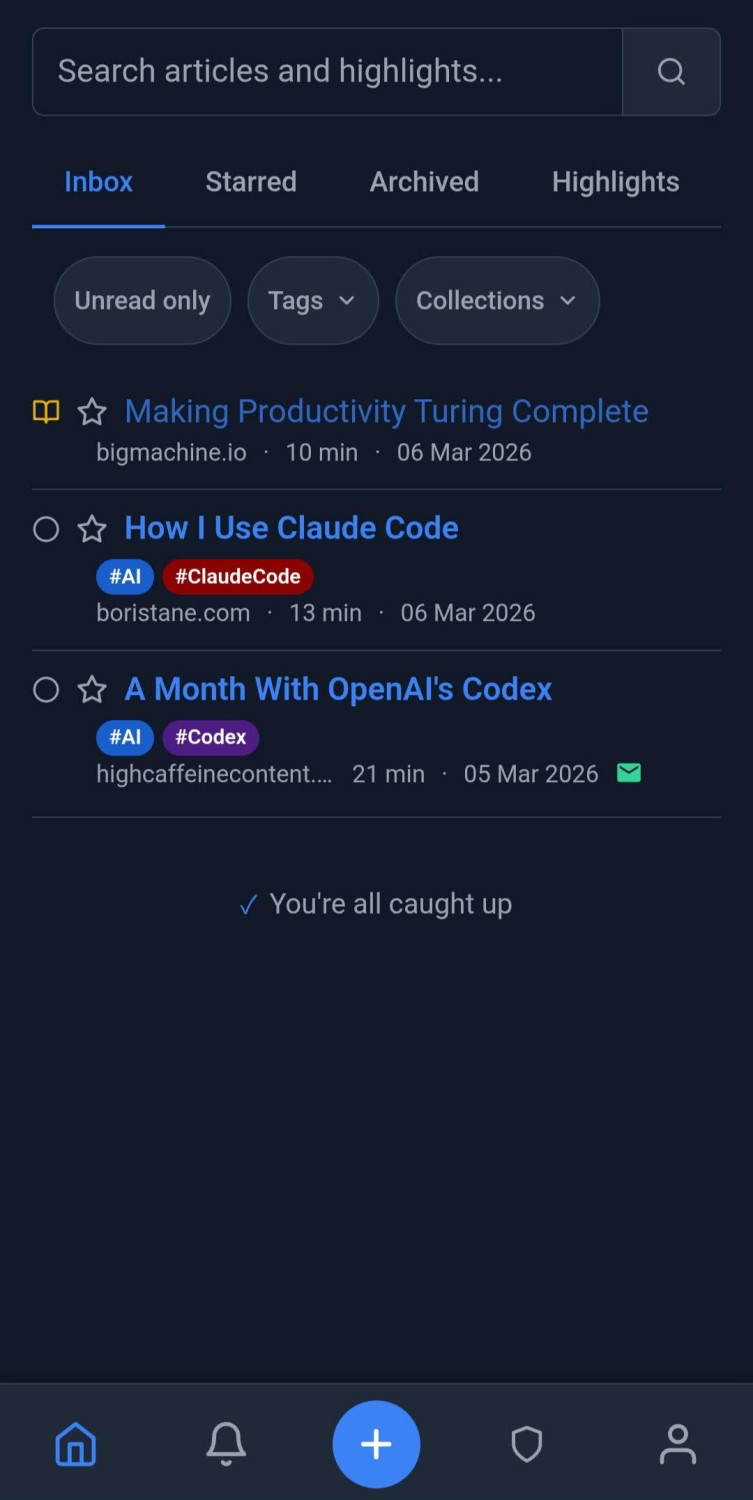Mark How I Use Claude Code as read
Screen dimensions: 753x1500
pos(46,529)
